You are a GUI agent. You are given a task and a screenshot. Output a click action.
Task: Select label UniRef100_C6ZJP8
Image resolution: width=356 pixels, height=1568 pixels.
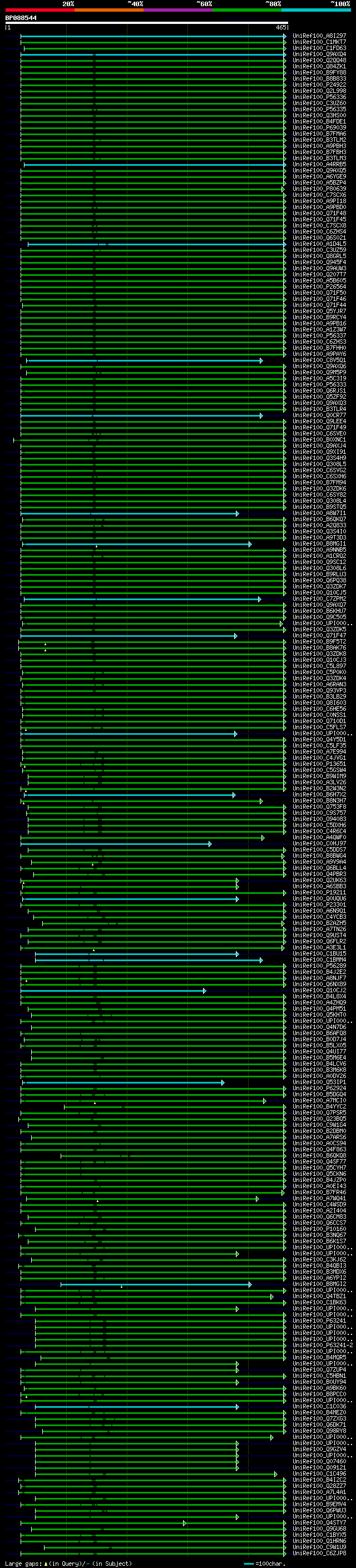319,1554
